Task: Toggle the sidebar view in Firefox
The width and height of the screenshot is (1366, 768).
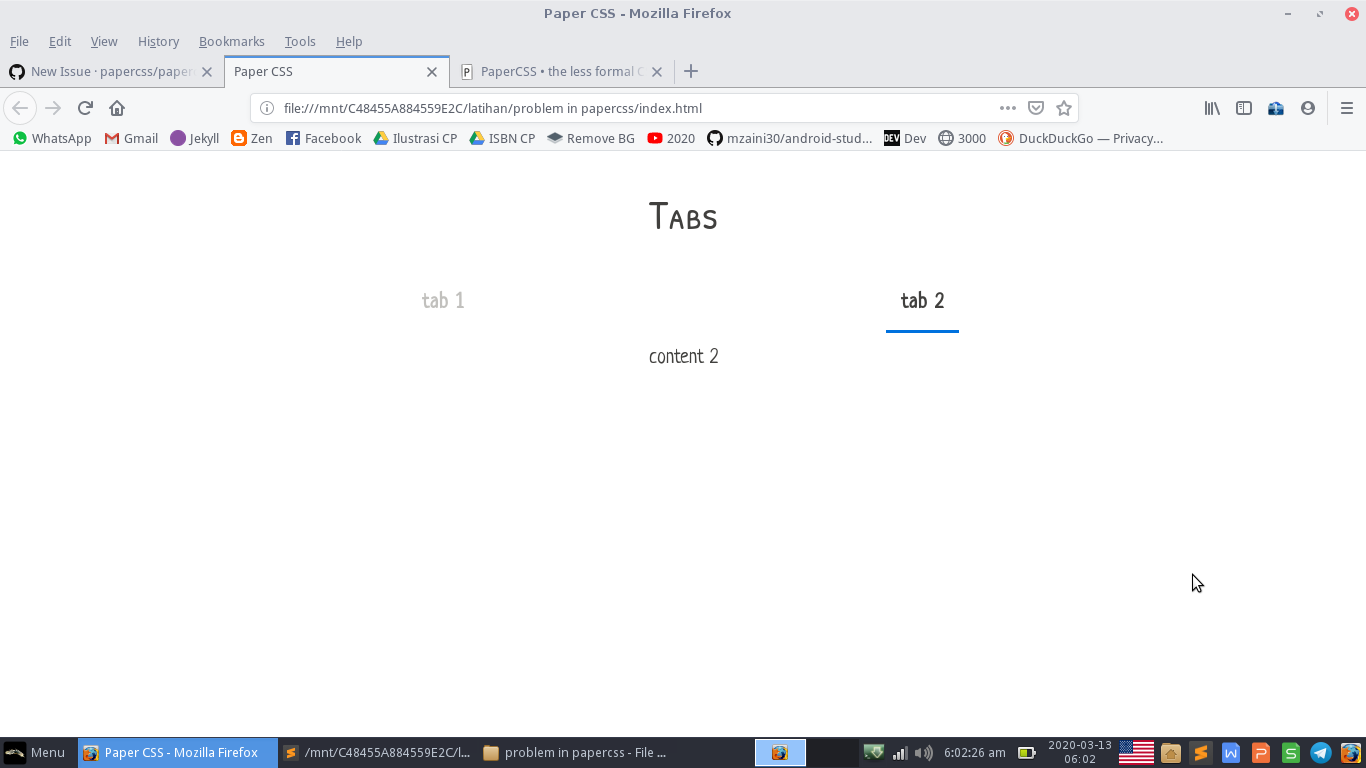Action: pyautogui.click(x=1243, y=108)
